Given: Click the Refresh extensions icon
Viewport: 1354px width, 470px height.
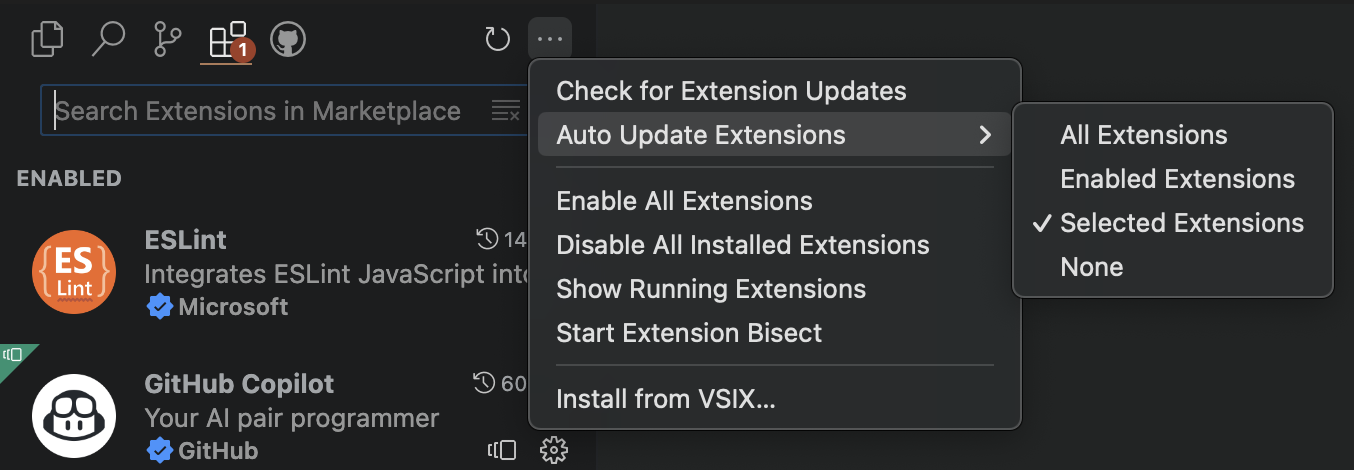Looking at the screenshot, I should [x=497, y=40].
